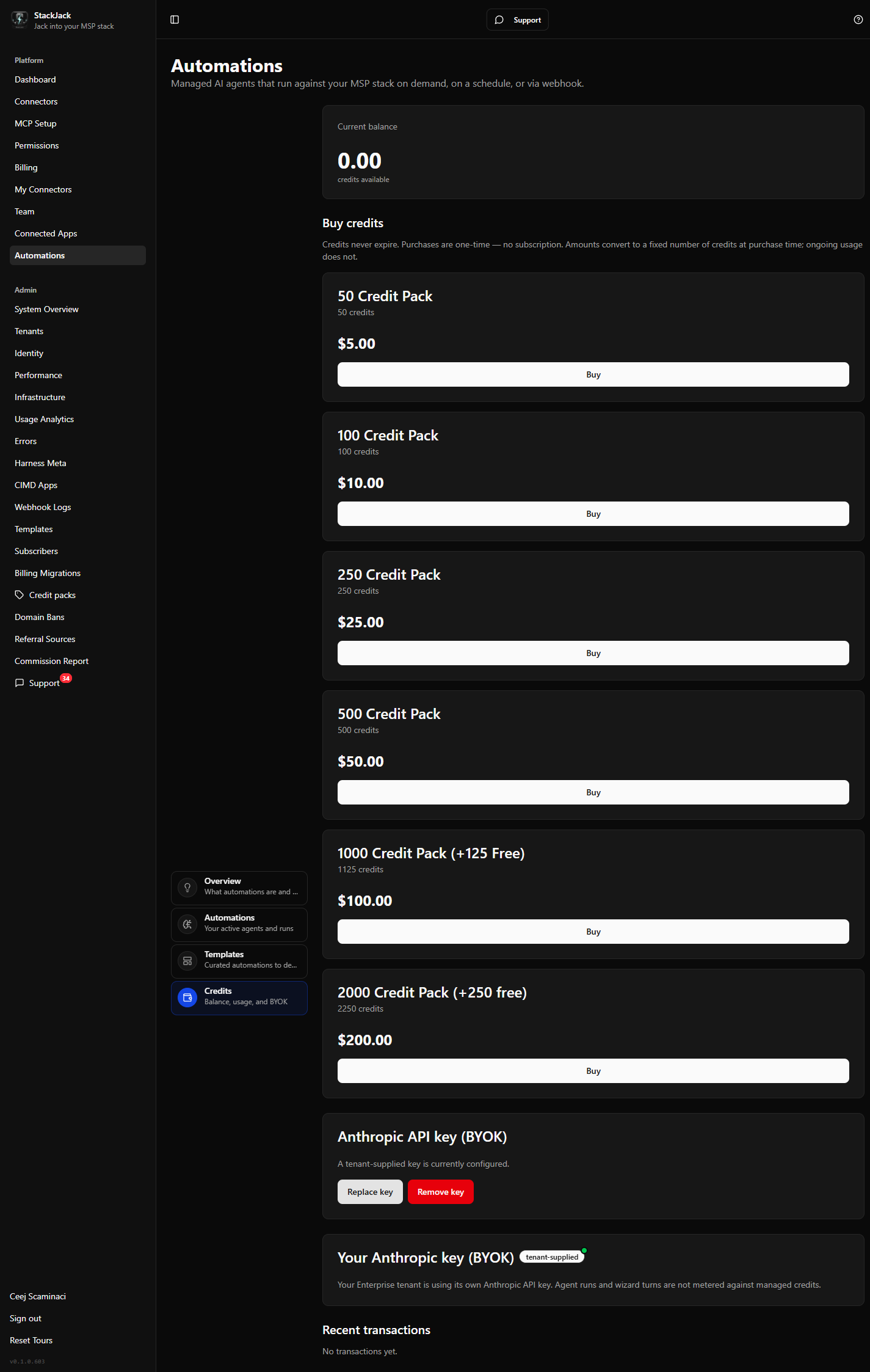Click the $100.00 price text
Screen dimensions: 870x1372
point(365,900)
